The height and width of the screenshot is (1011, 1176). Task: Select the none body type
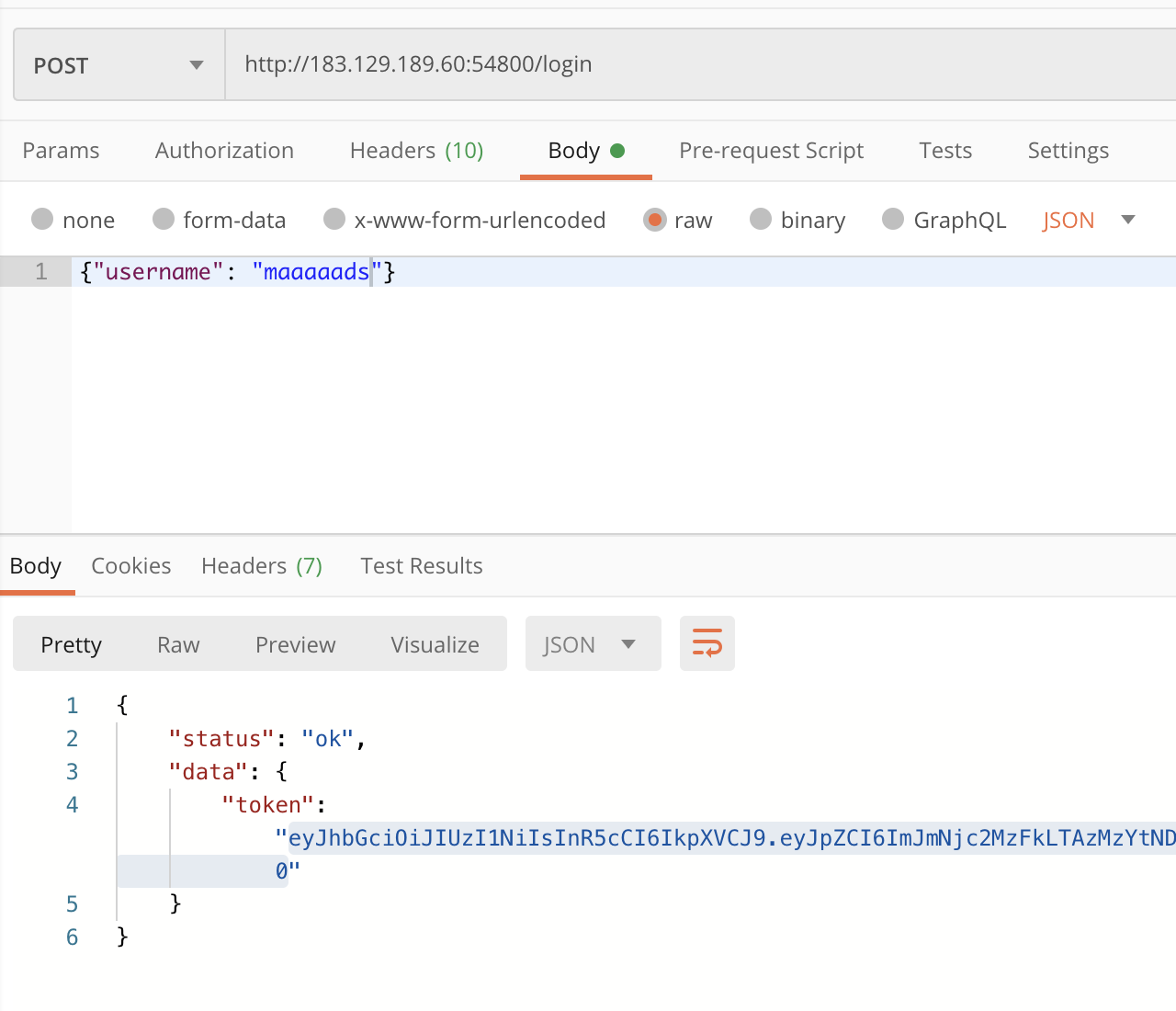73,220
